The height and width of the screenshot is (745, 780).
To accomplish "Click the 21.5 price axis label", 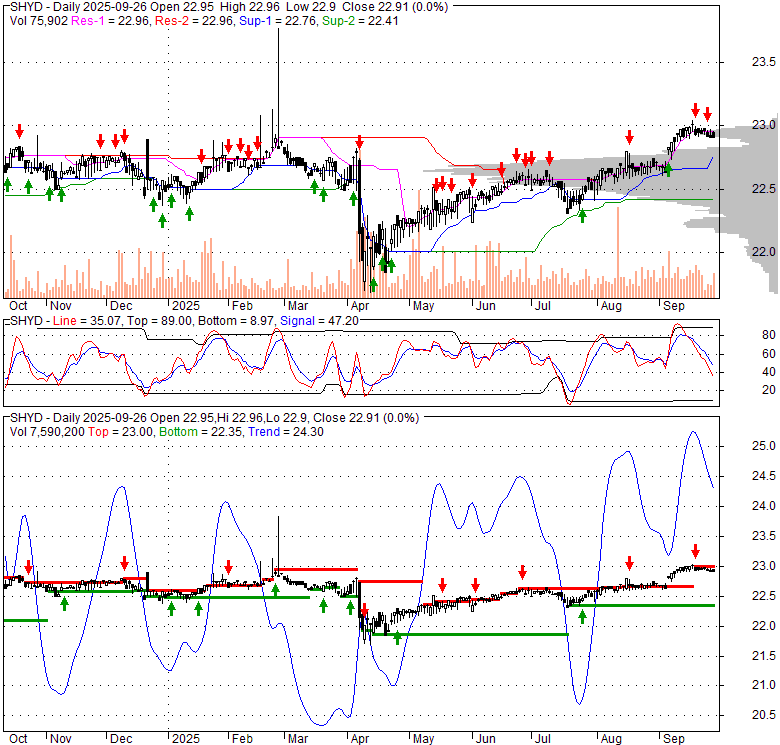I will pyautogui.click(x=763, y=655).
